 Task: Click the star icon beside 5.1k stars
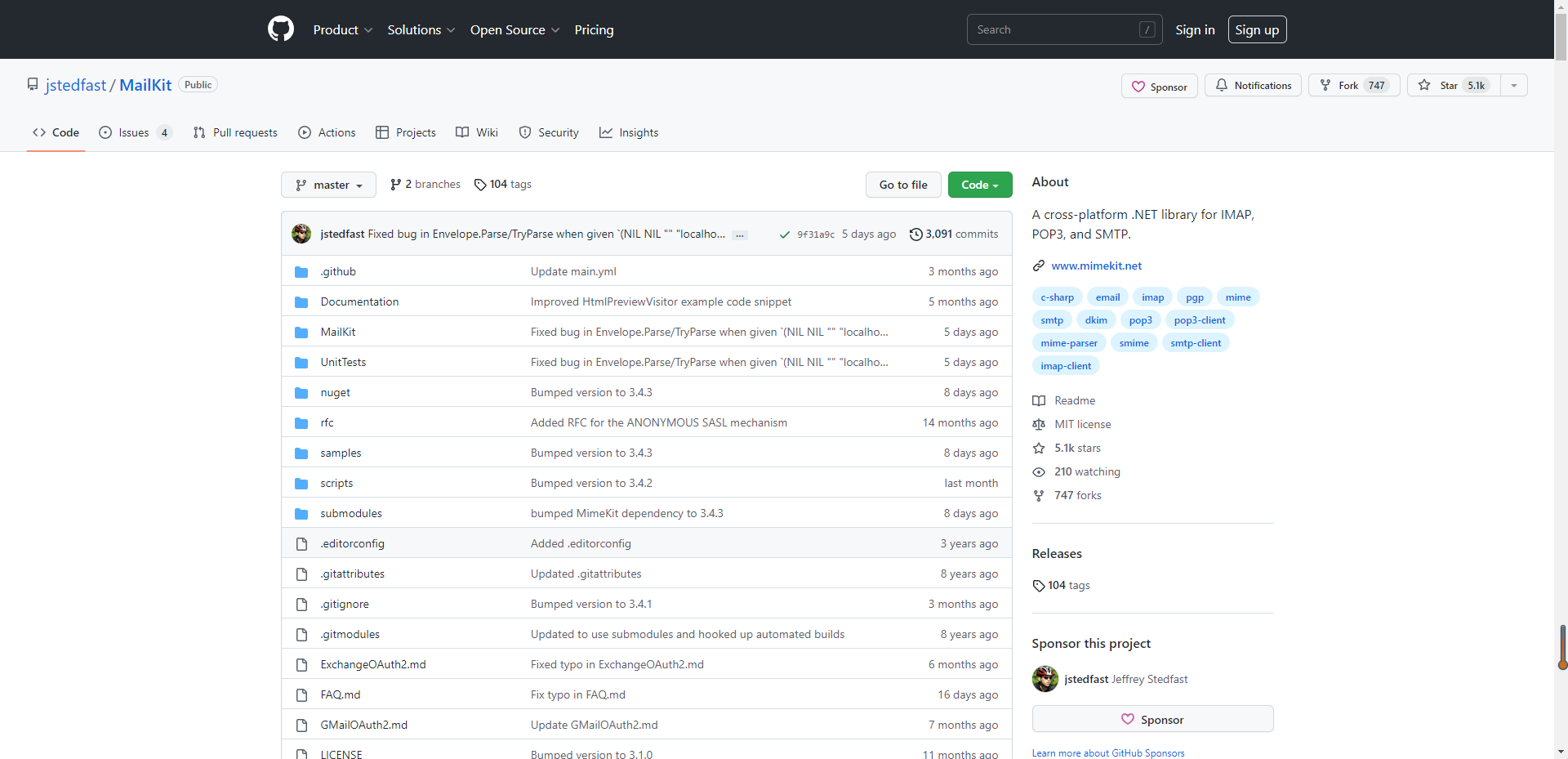point(1039,448)
